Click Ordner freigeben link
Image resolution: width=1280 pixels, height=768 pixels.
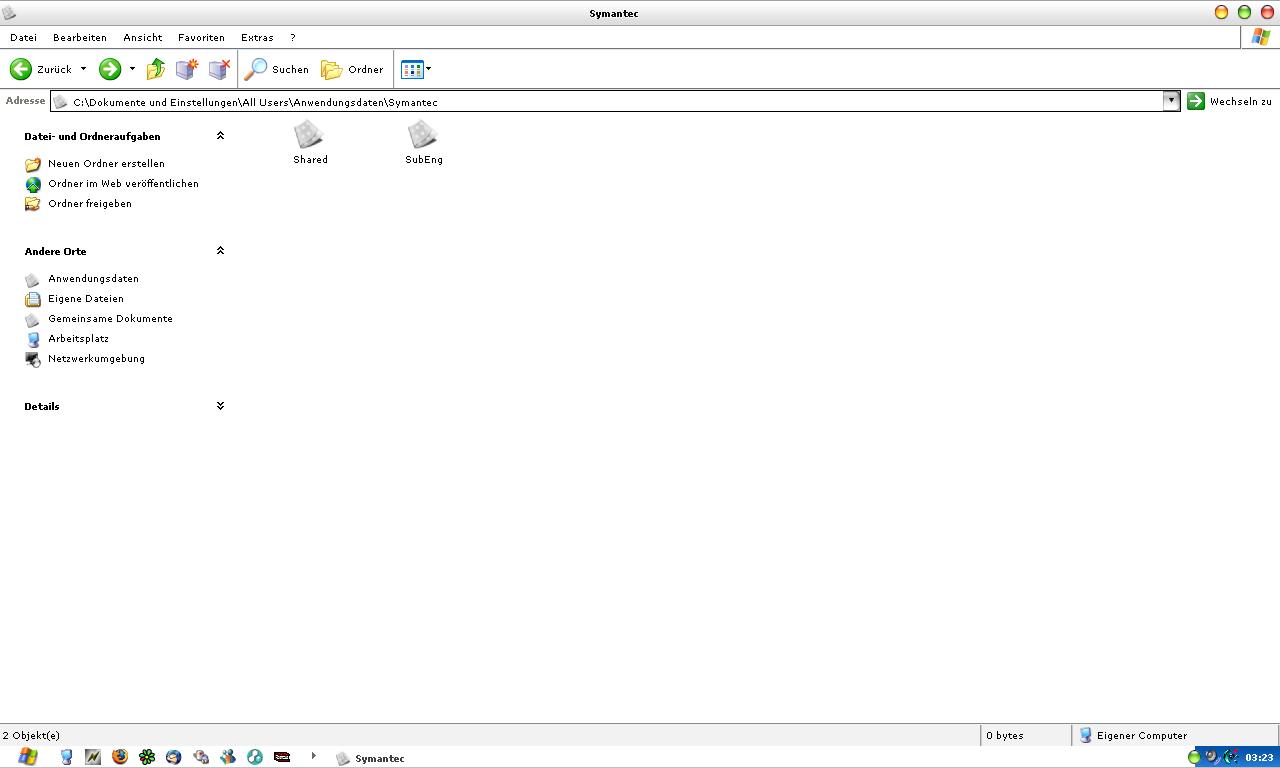(x=90, y=203)
